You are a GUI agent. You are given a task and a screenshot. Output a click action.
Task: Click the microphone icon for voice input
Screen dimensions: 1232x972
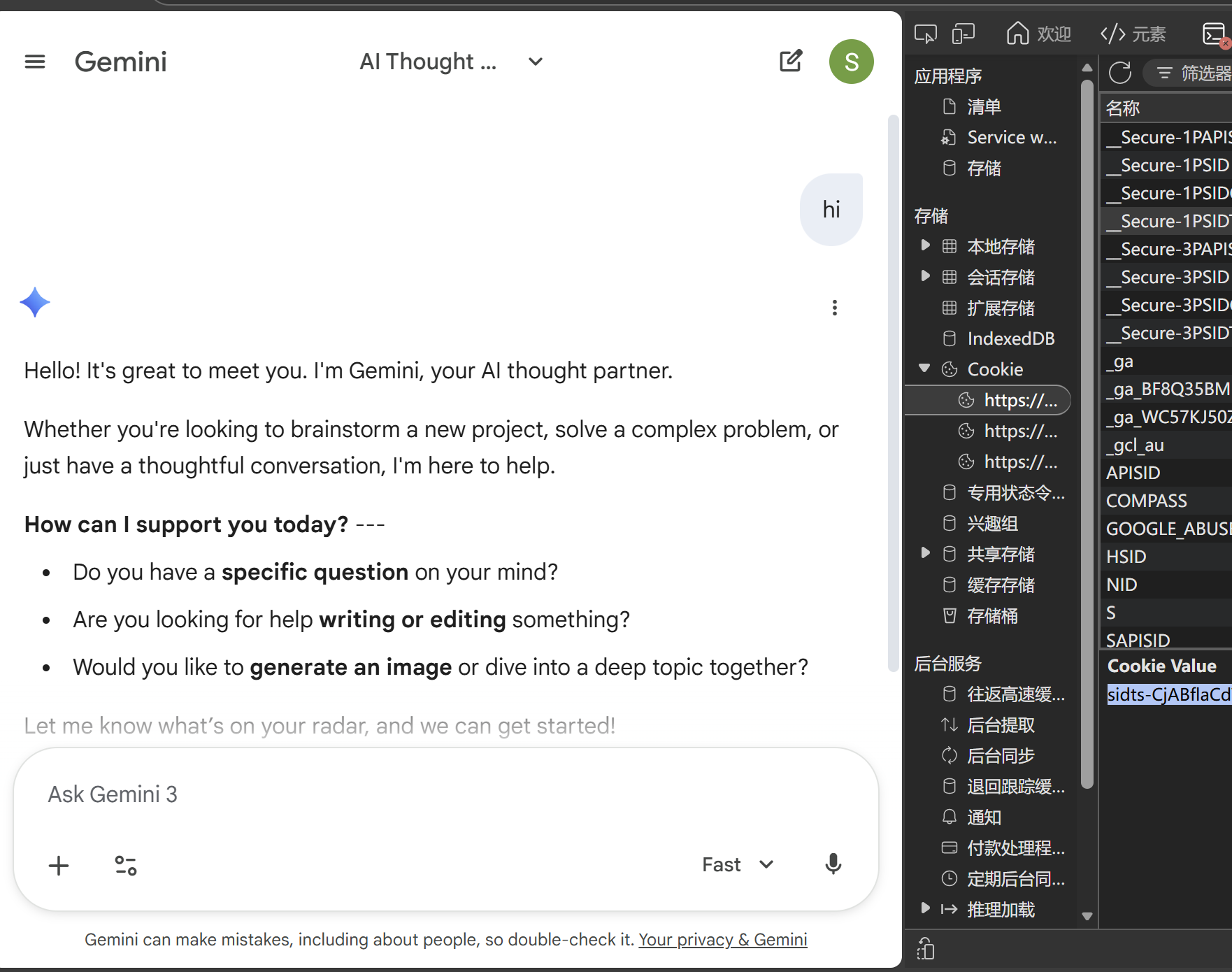click(x=833, y=864)
